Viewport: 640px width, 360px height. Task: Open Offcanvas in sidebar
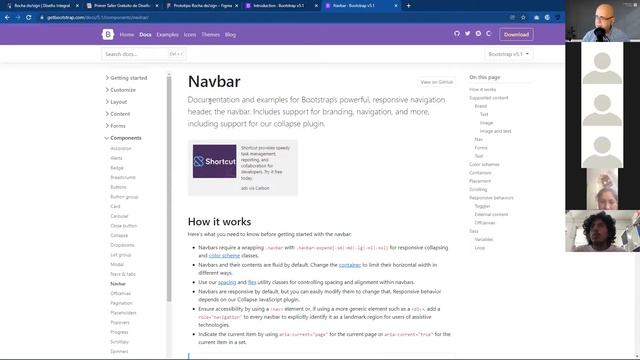(120, 293)
